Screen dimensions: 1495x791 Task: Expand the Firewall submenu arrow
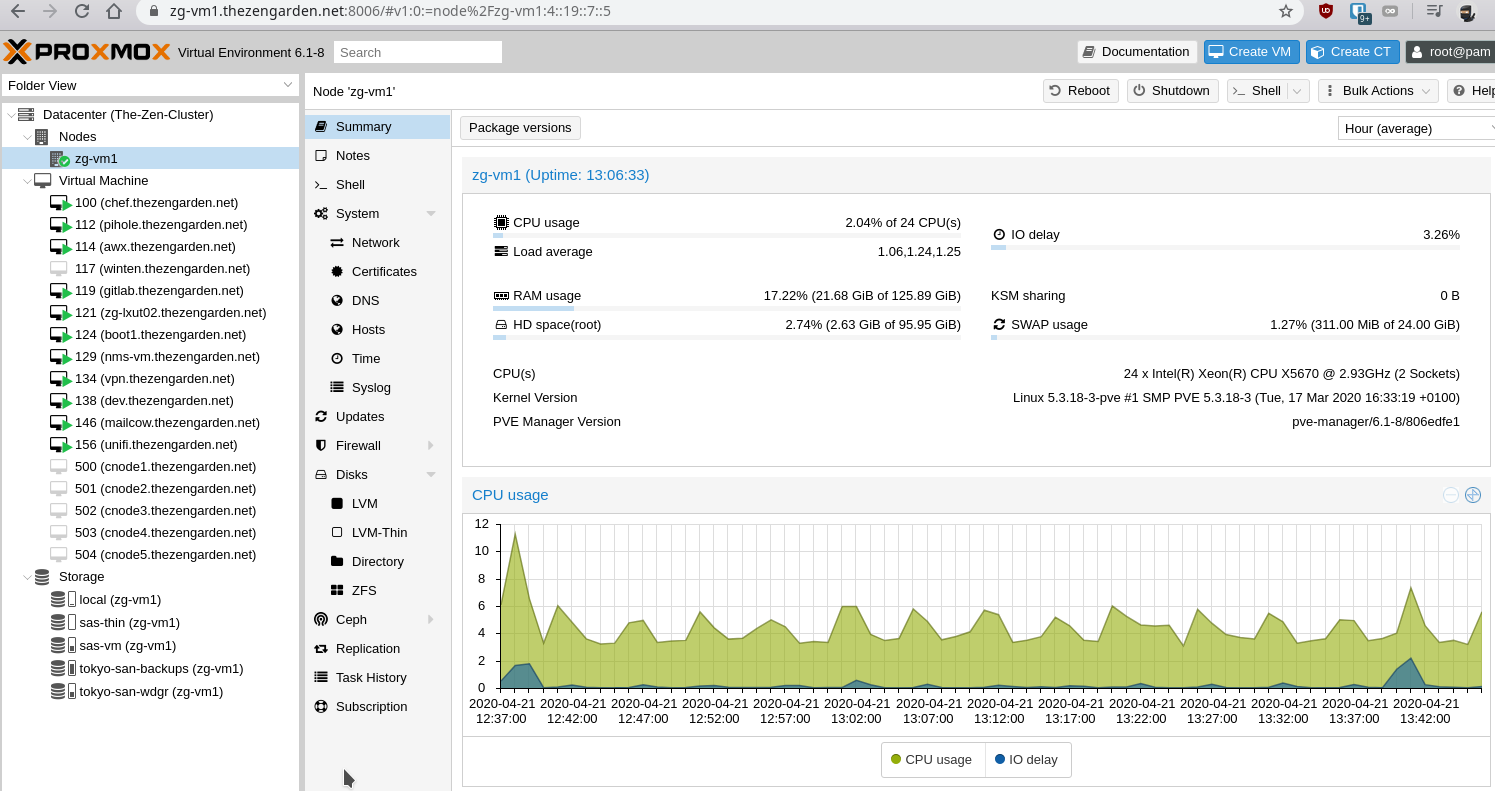click(x=431, y=445)
